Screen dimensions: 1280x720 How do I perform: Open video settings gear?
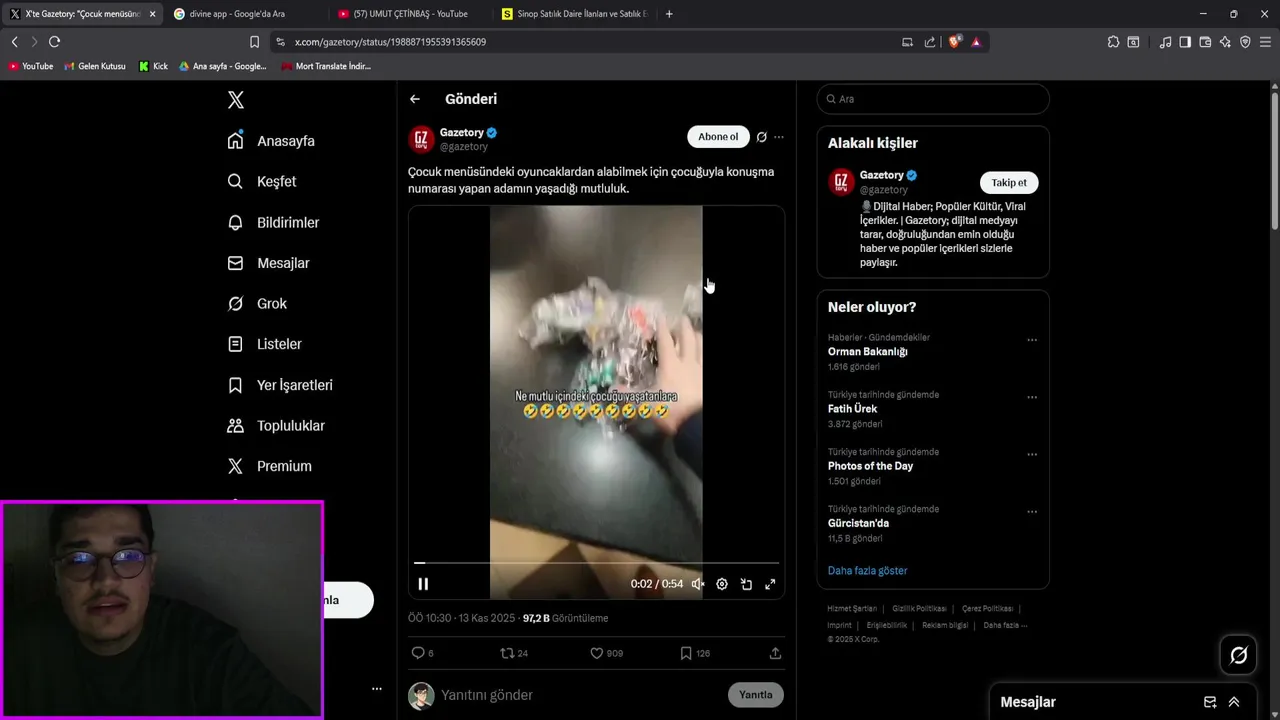click(x=722, y=584)
